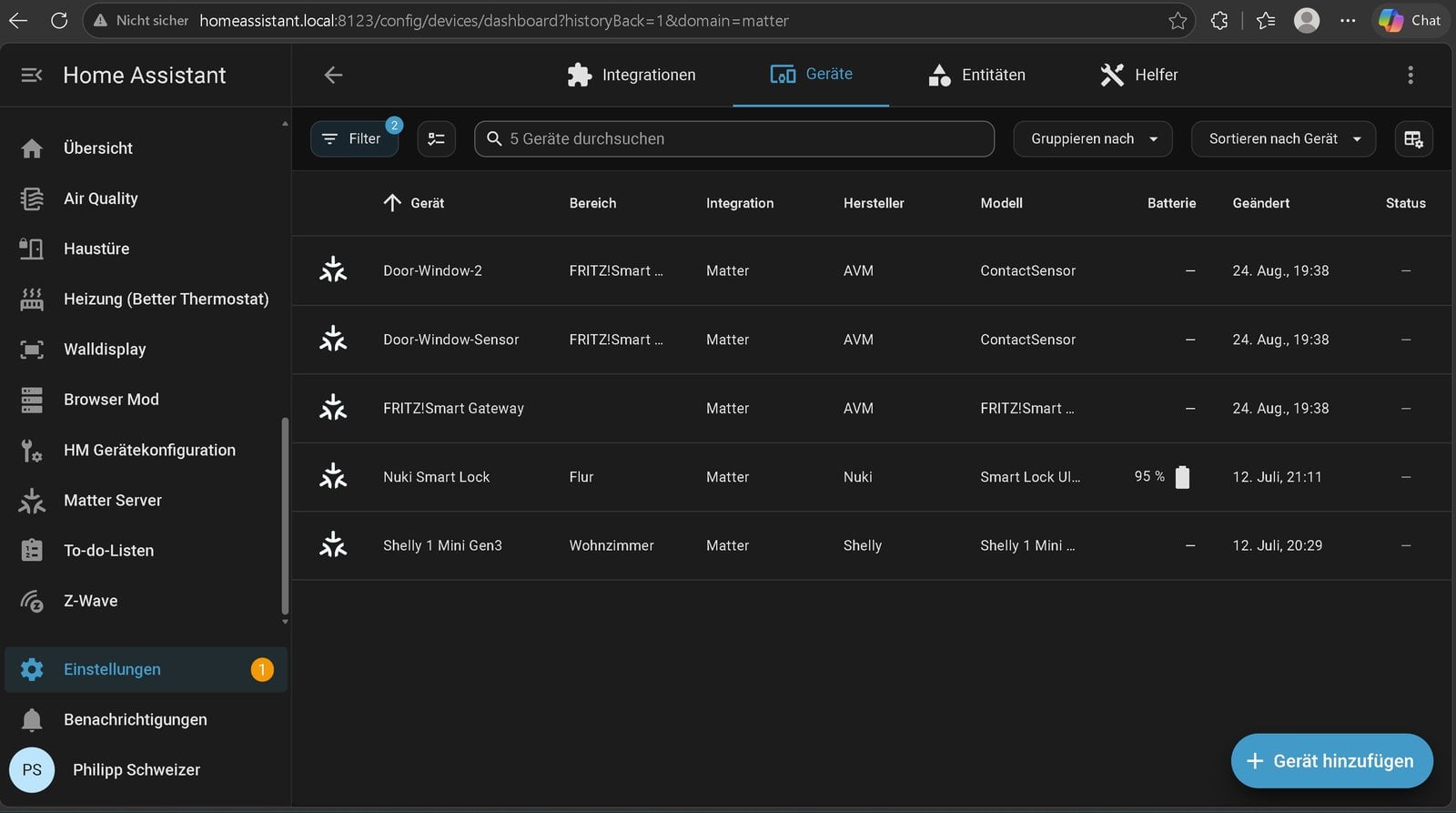Open the three-dot overflow menu

[x=1410, y=75]
